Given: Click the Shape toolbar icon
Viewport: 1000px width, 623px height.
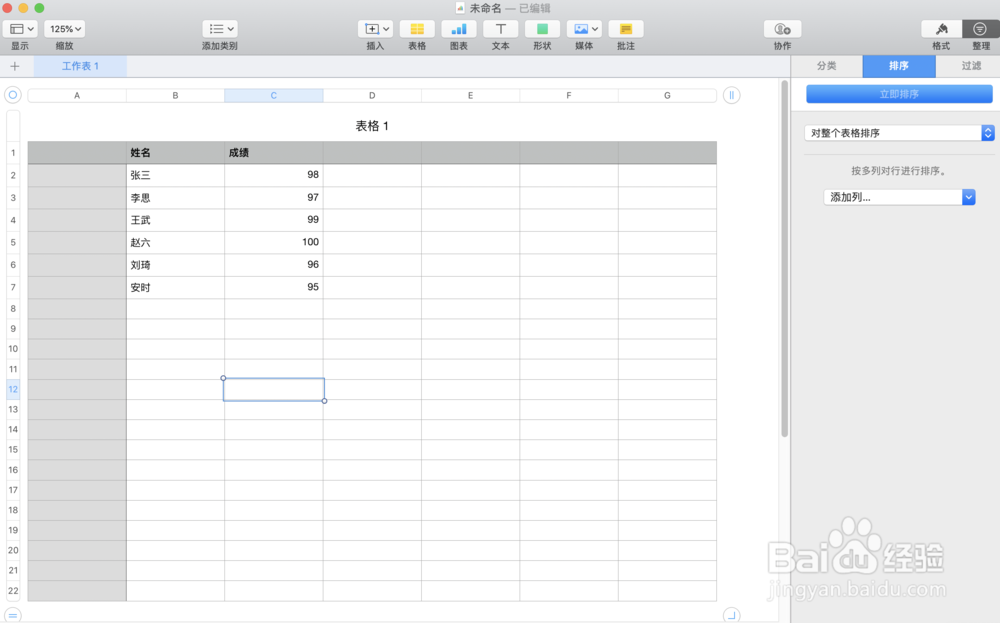Looking at the screenshot, I should [542, 29].
